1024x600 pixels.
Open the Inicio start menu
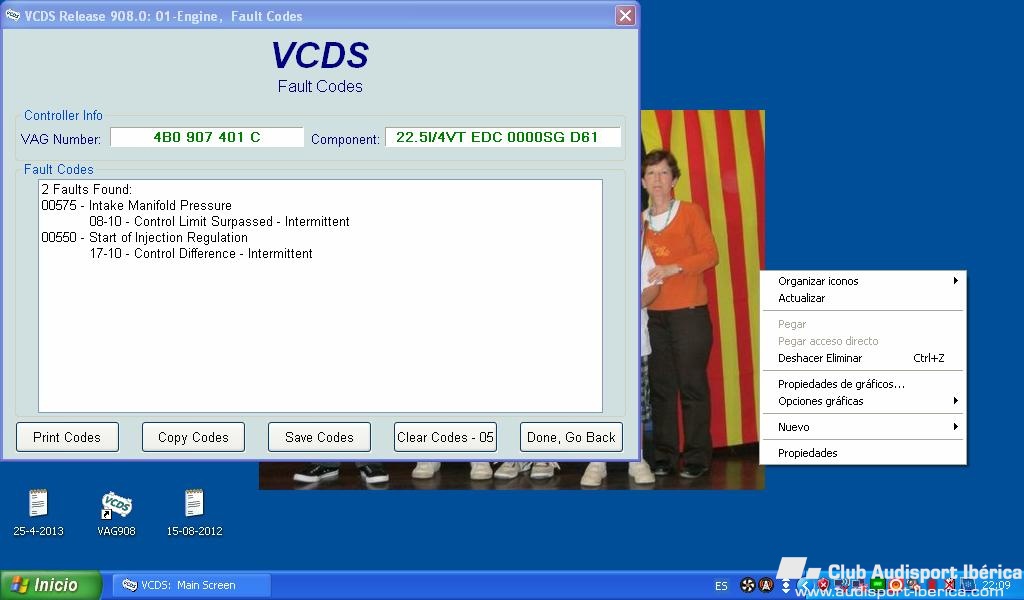coord(50,585)
